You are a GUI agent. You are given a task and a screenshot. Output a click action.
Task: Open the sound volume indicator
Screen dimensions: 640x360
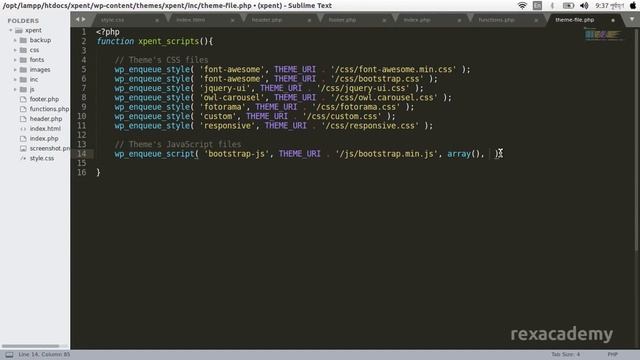tap(584, 6)
